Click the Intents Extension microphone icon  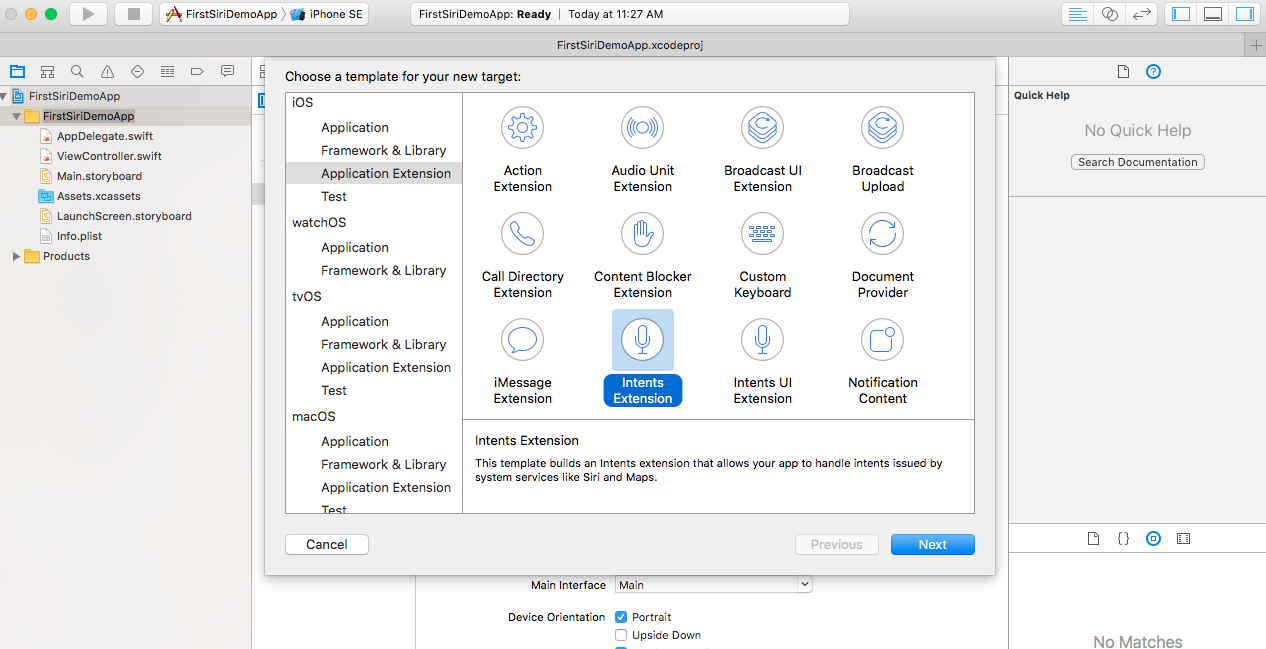coord(643,340)
